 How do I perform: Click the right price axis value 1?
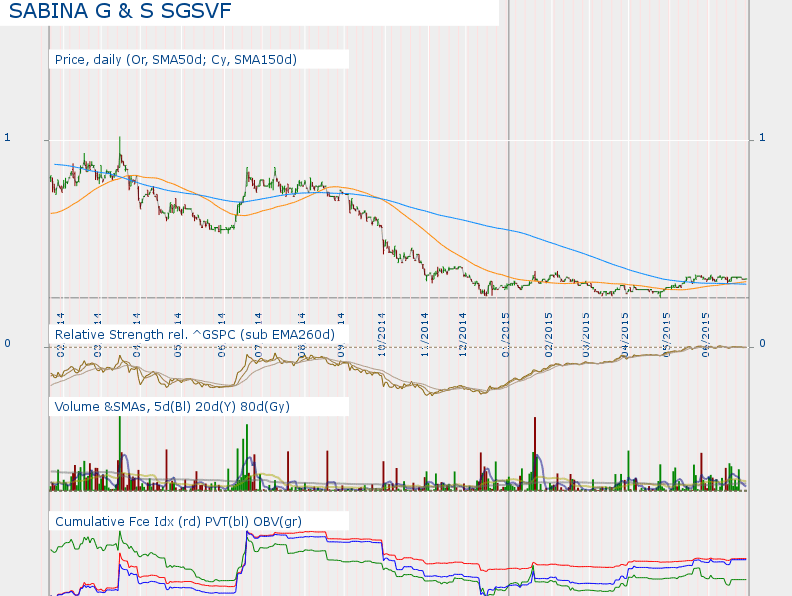click(x=762, y=137)
